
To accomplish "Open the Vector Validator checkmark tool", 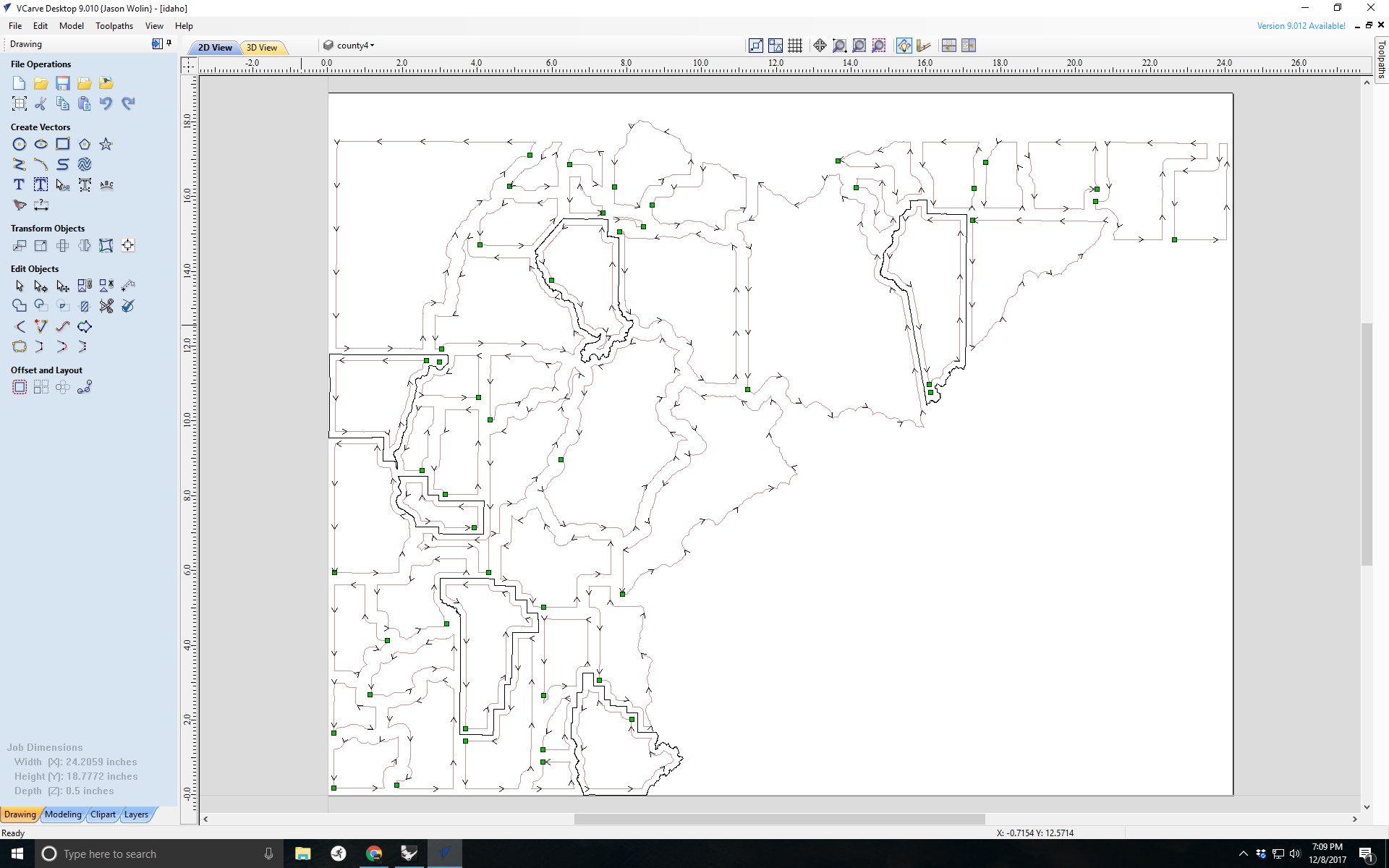I will 128,306.
